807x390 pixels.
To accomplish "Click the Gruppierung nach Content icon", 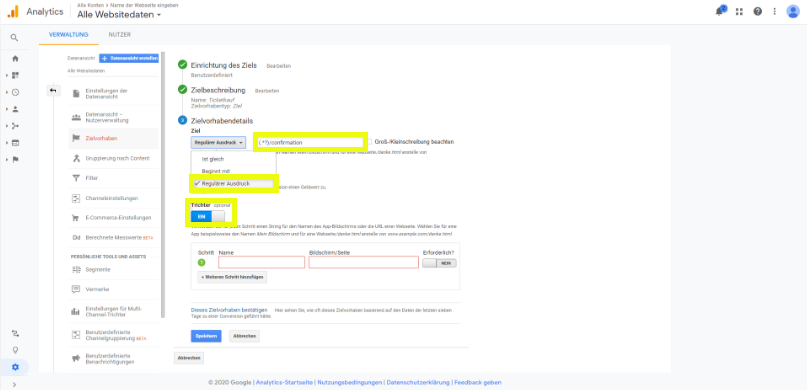I will tap(76, 158).
